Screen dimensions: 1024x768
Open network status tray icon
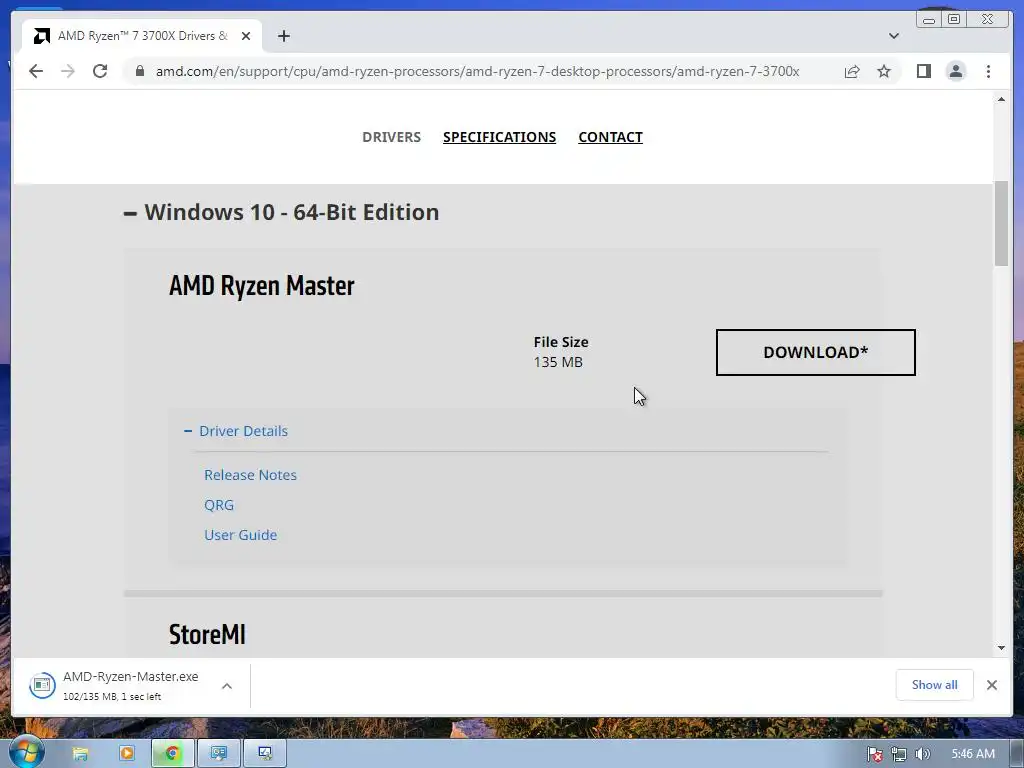899,754
